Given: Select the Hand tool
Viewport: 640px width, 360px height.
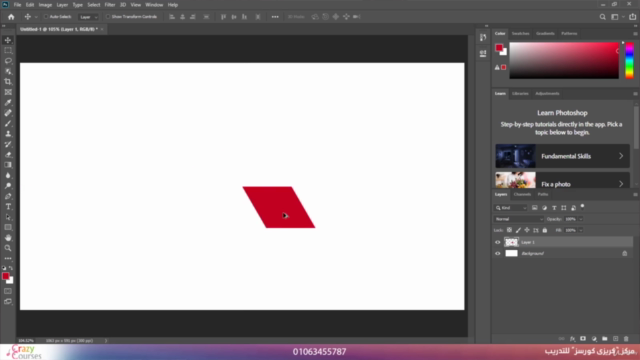Looking at the screenshot, I should click(x=8, y=238).
